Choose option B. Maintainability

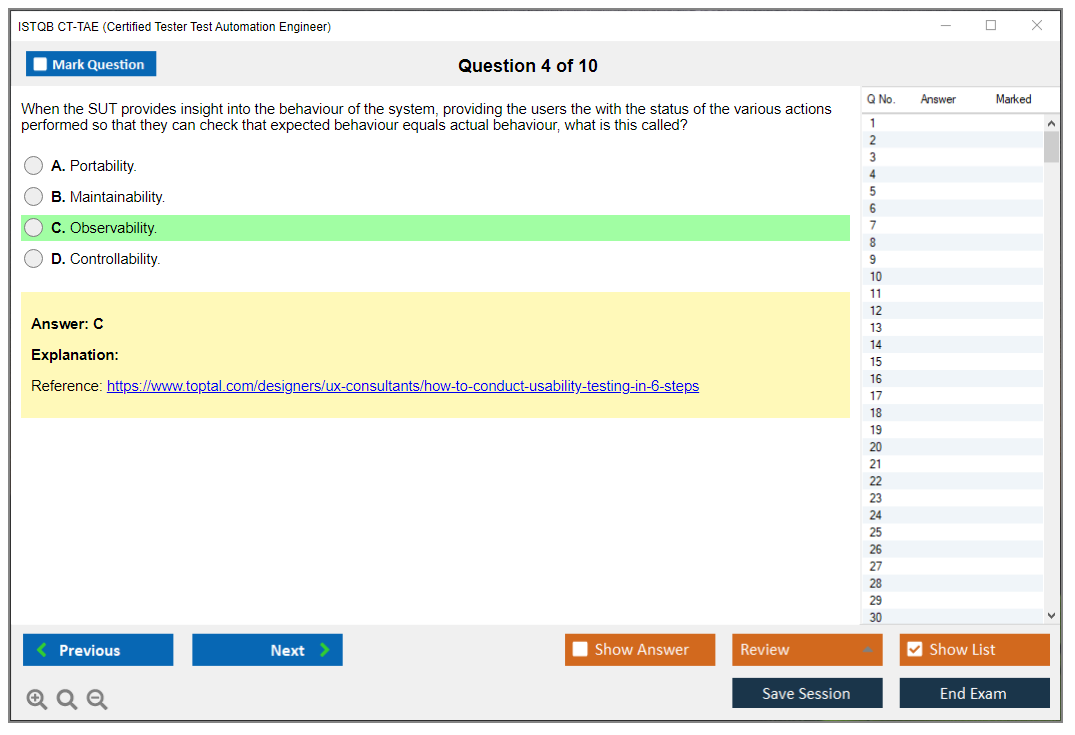click(34, 197)
